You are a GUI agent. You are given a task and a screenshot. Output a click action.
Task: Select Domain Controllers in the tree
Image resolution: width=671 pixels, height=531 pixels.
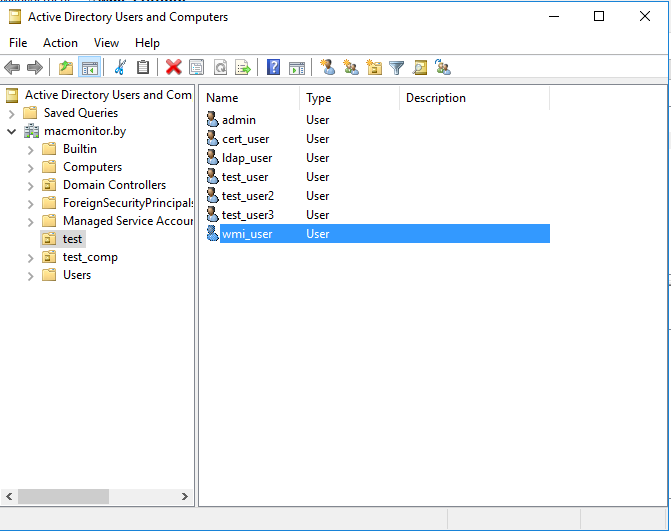[x=114, y=185]
